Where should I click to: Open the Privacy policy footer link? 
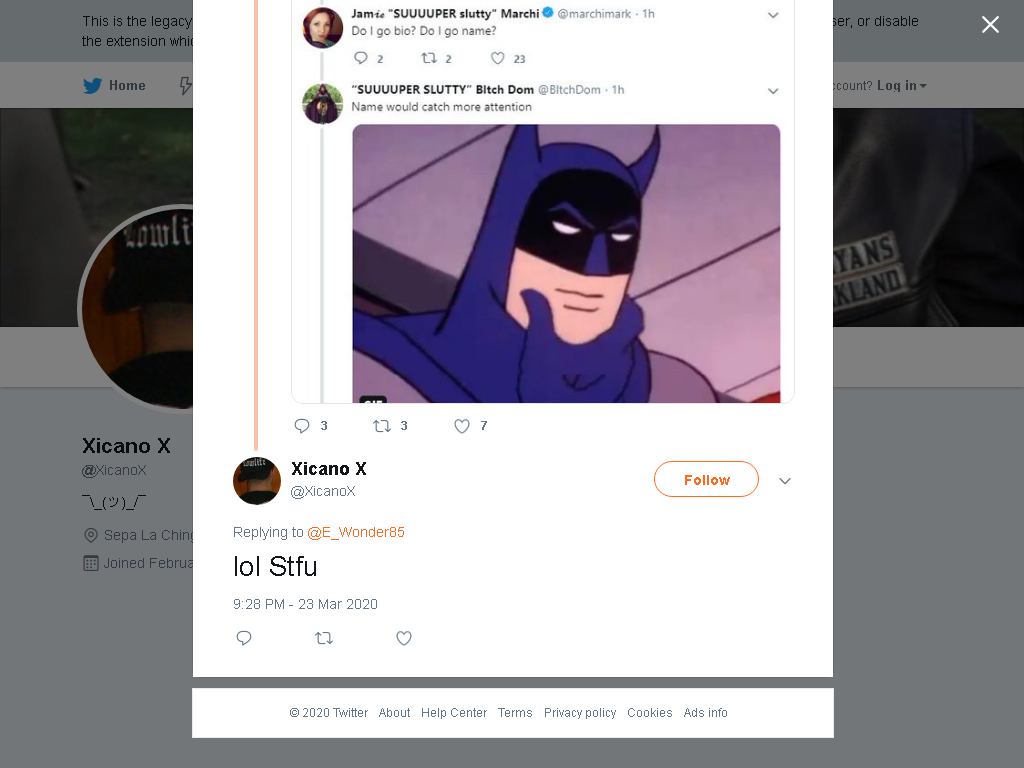coord(580,712)
